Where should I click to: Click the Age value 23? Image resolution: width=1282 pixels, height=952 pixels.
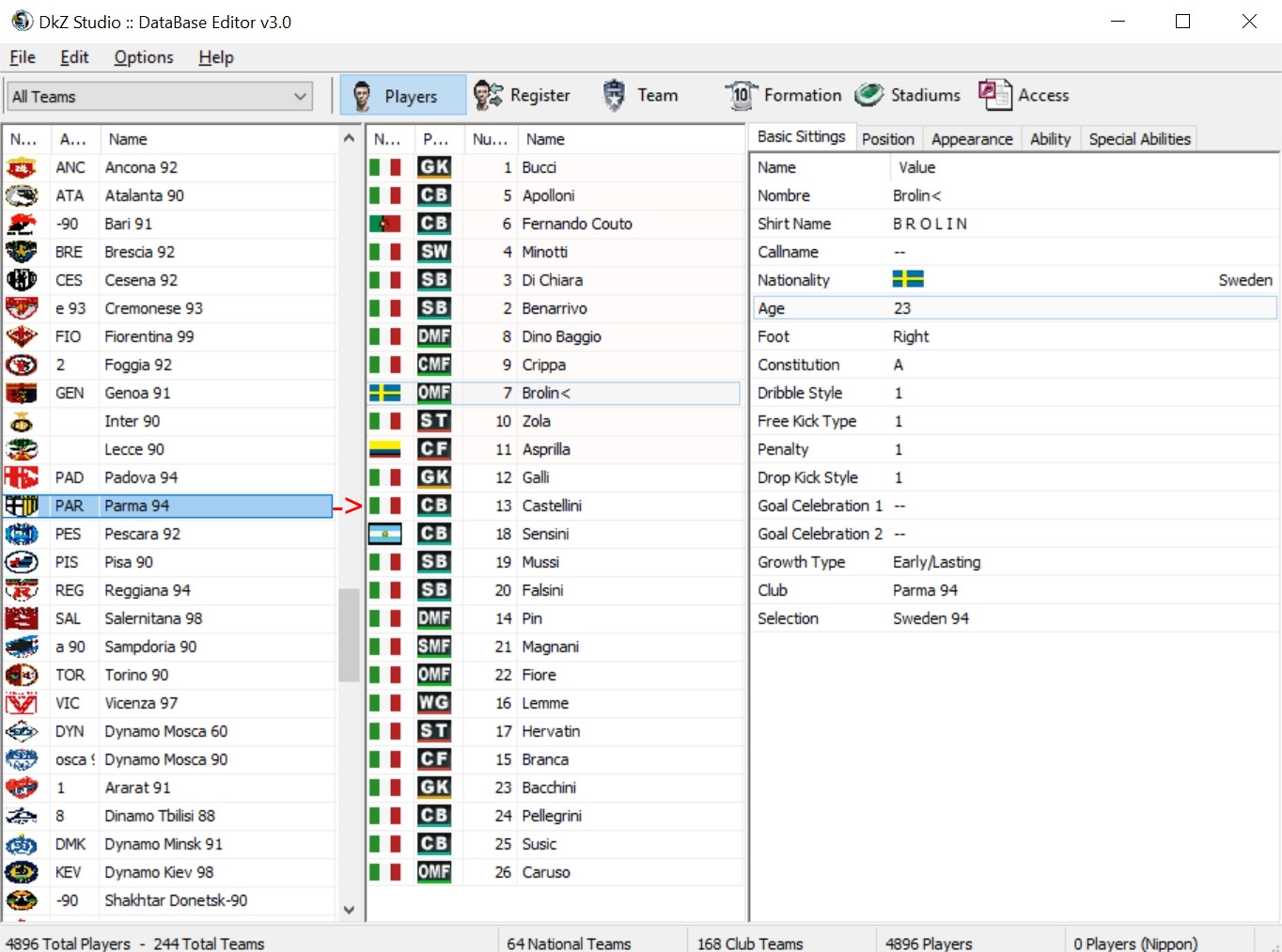(x=902, y=308)
